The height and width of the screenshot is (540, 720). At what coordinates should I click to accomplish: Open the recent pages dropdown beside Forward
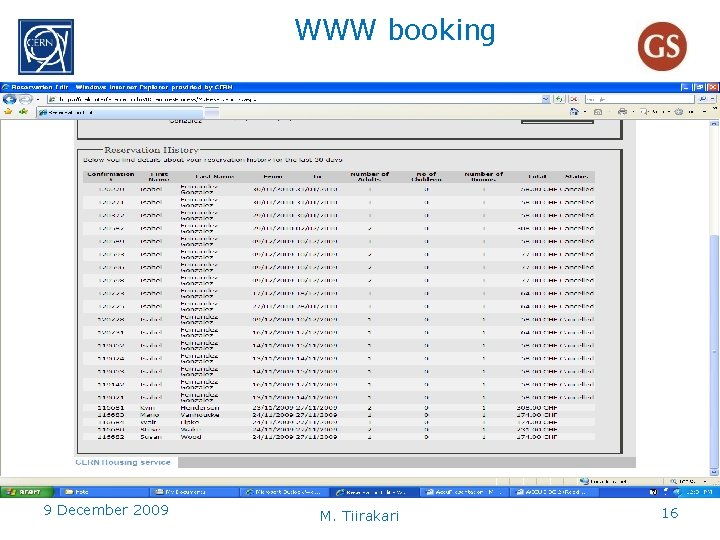click(x=38, y=99)
